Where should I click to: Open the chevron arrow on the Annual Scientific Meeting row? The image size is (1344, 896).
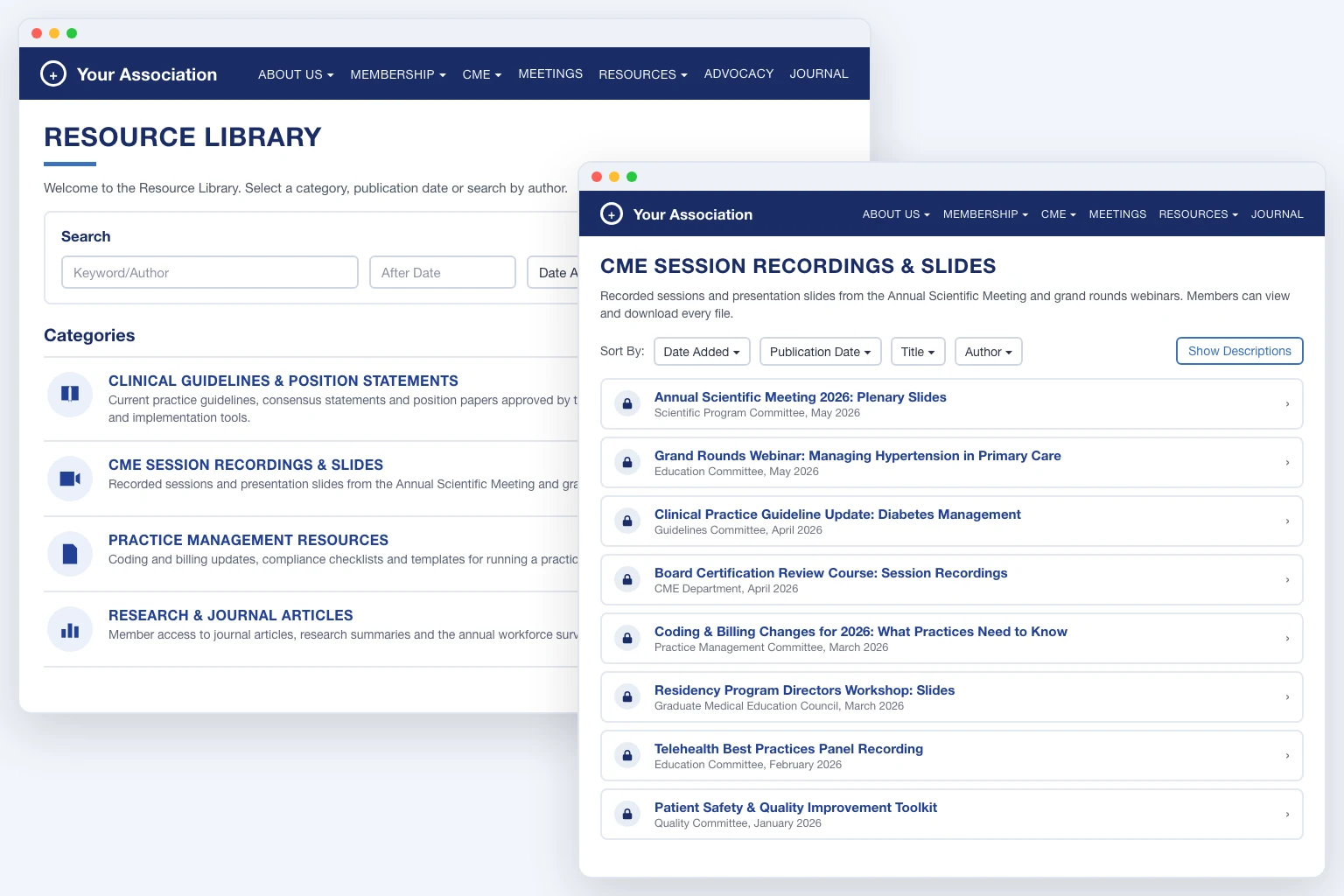pos(1287,404)
